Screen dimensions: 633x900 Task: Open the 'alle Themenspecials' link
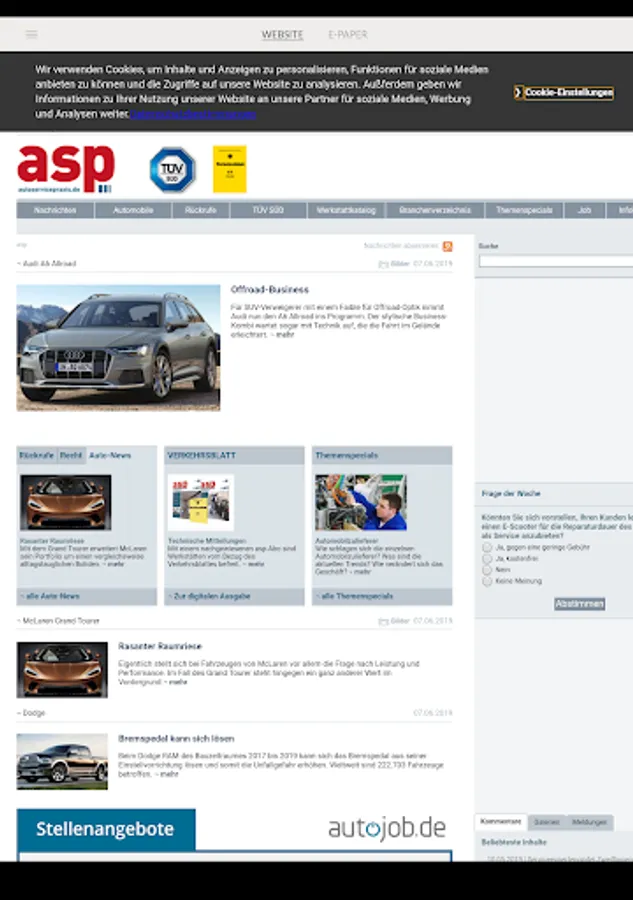click(x=355, y=596)
